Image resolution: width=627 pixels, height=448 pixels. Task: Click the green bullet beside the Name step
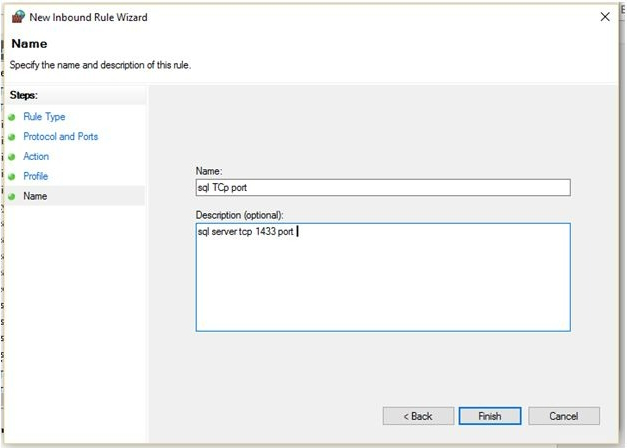[12, 197]
